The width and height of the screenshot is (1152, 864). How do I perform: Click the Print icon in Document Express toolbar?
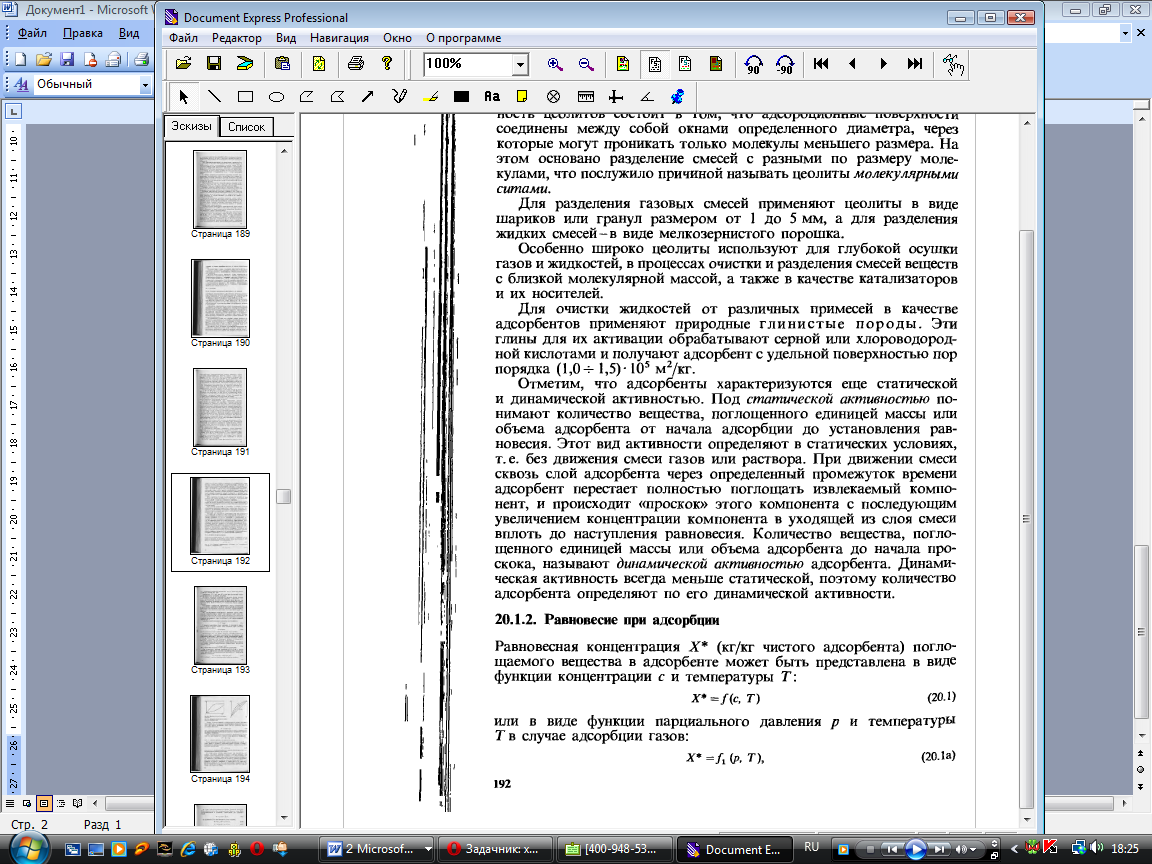(356, 64)
